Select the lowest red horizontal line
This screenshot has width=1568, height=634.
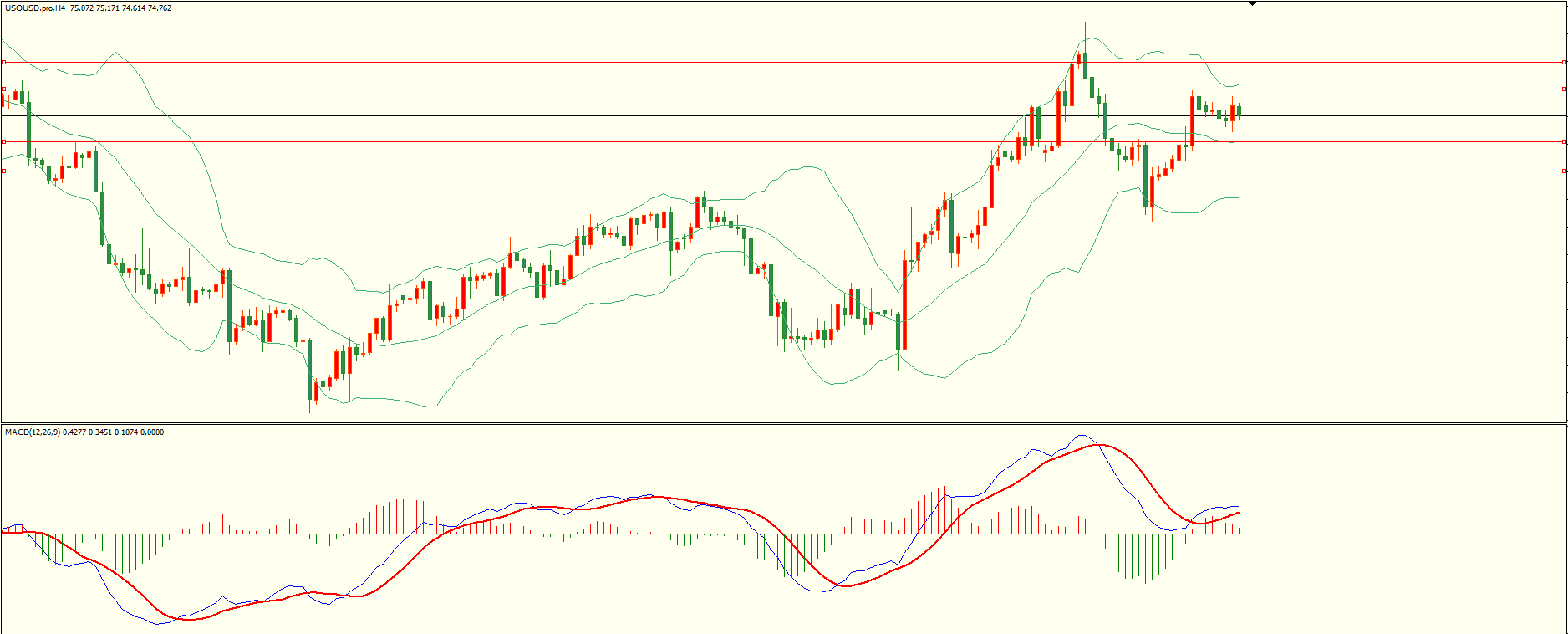point(784,171)
